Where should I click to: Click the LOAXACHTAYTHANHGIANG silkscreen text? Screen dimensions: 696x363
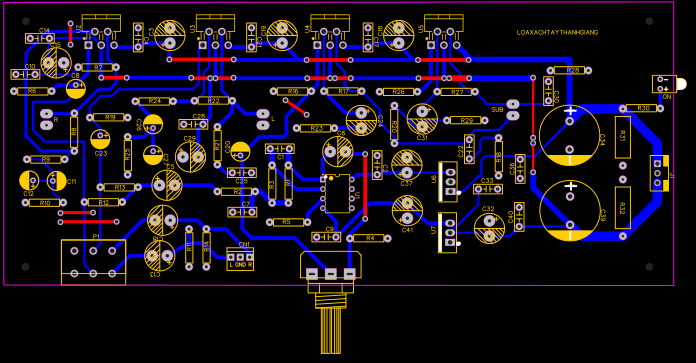(x=557, y=32)
